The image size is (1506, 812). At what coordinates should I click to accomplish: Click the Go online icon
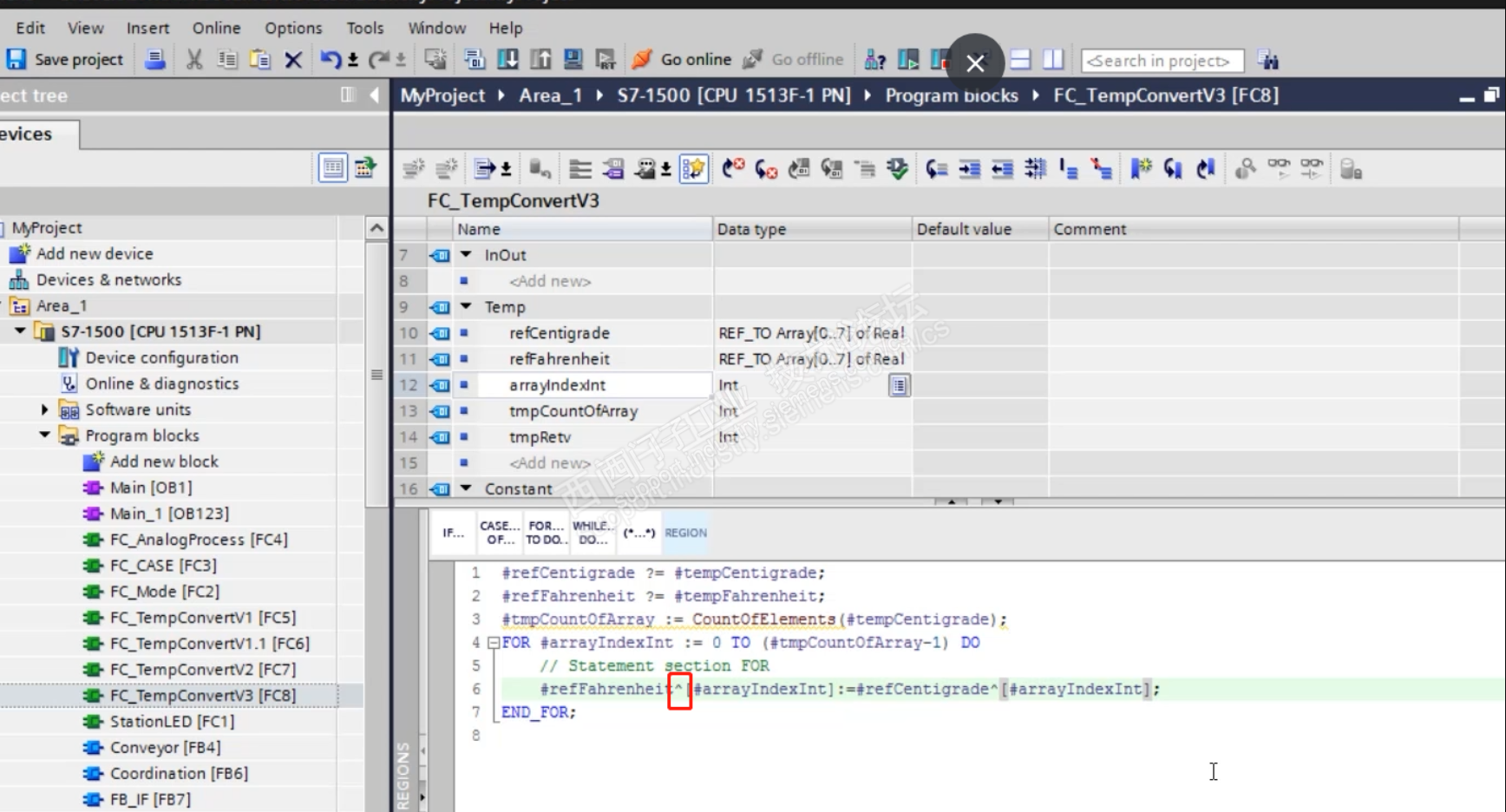point(642,59)
